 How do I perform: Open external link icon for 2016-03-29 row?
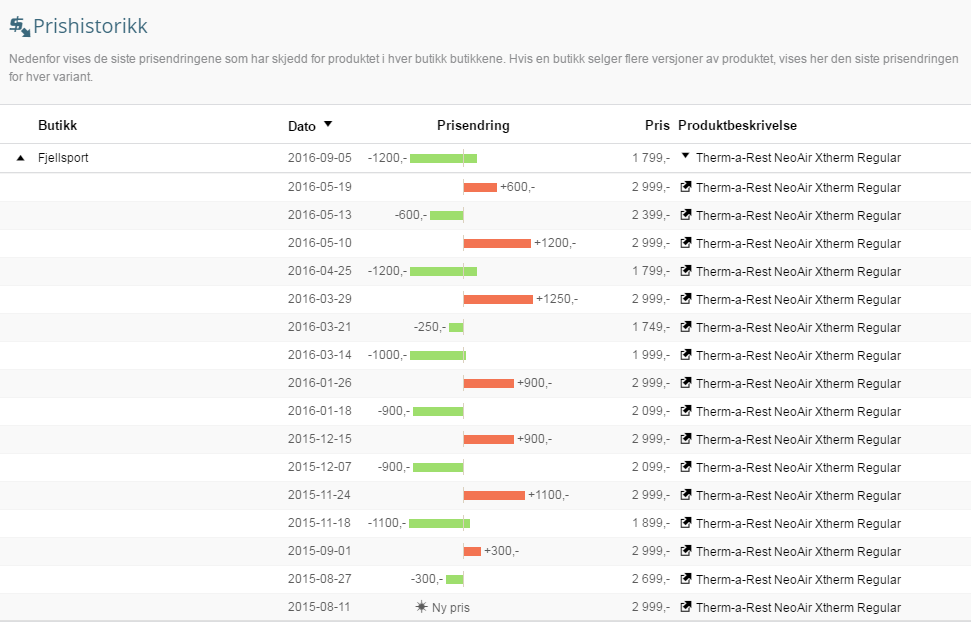pos(686,299)
